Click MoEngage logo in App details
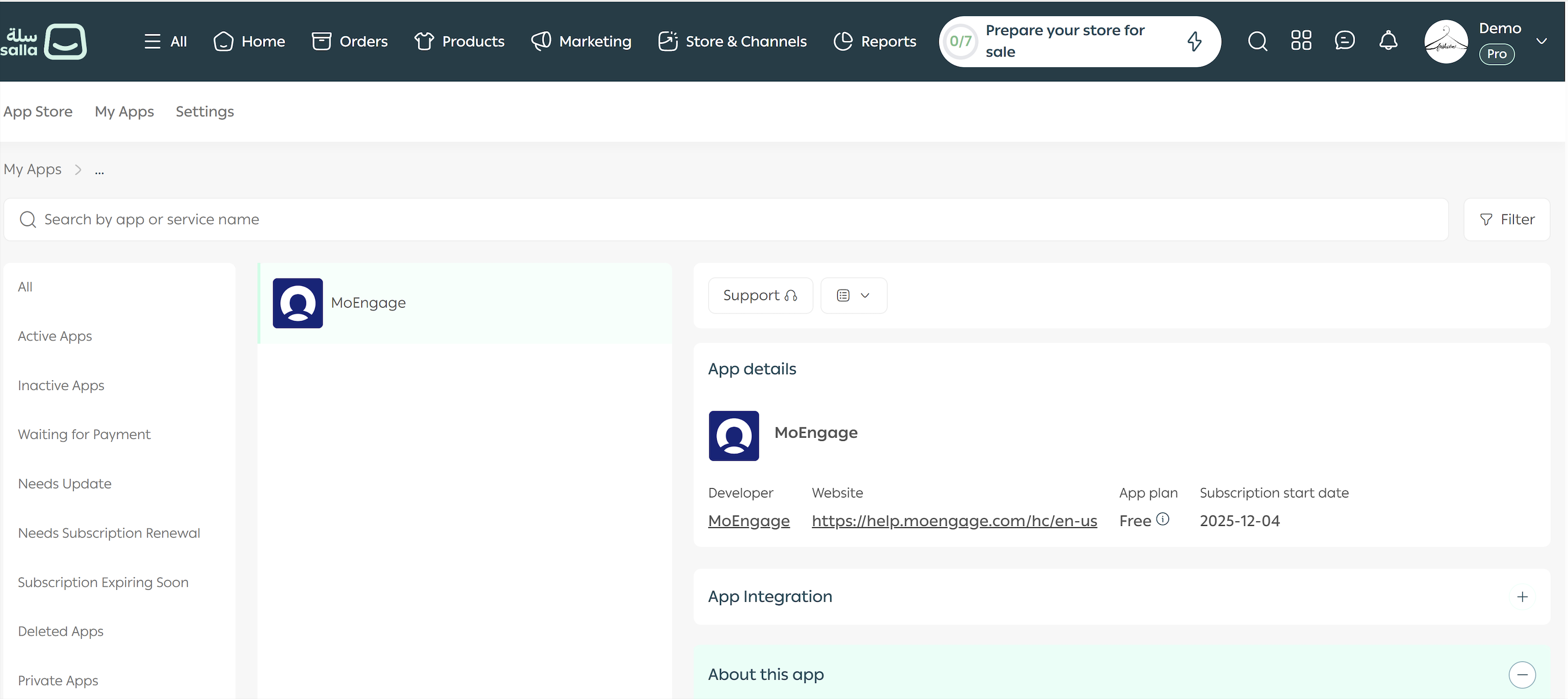The image size is (1568, 699). click(733, 436)
